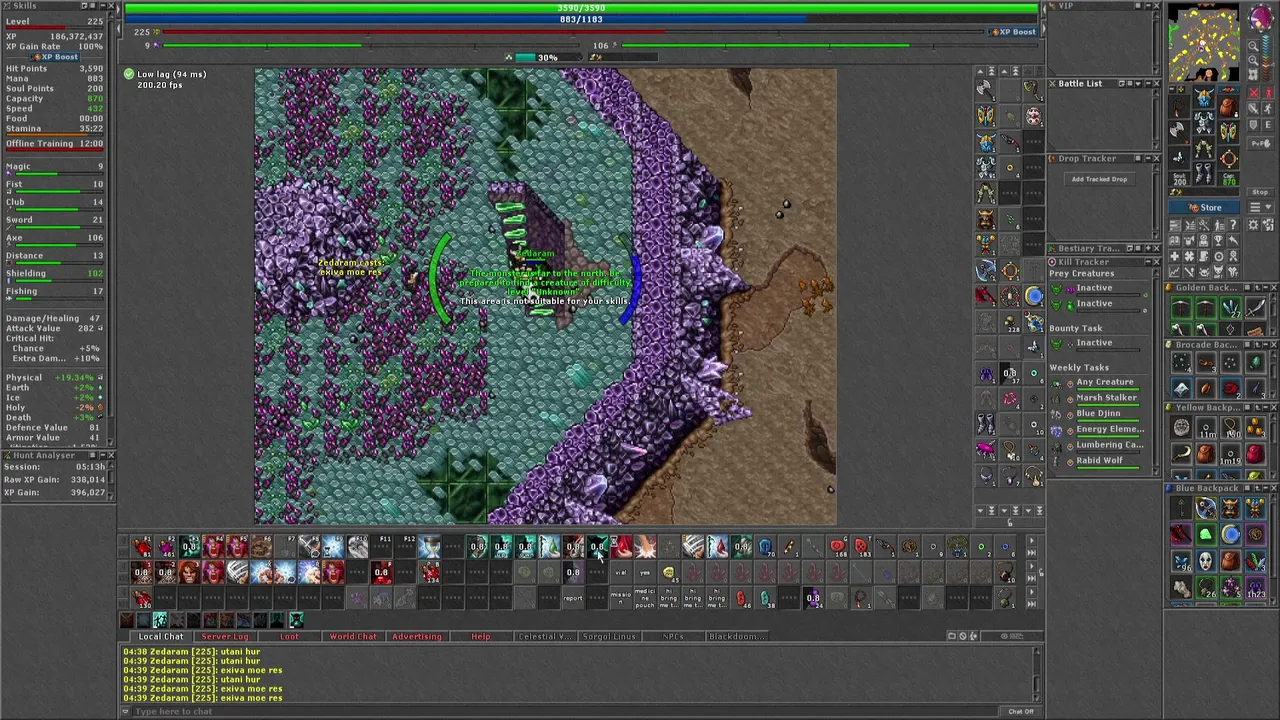This screenshot has width=1280, height=720.
Task: Close the Drop Tracker panel
Action: click(1157, 158)
